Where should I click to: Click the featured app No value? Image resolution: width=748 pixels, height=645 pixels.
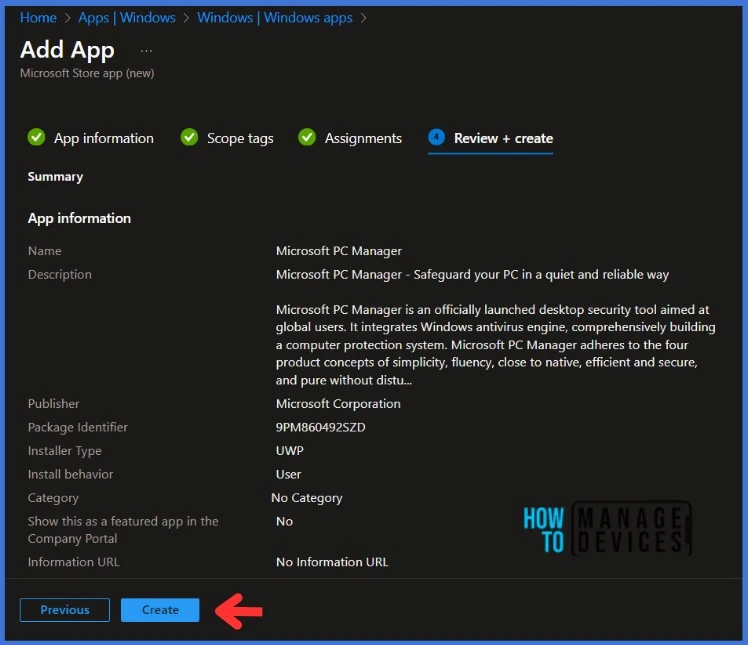pyautogui.click(x=284, y=521)
